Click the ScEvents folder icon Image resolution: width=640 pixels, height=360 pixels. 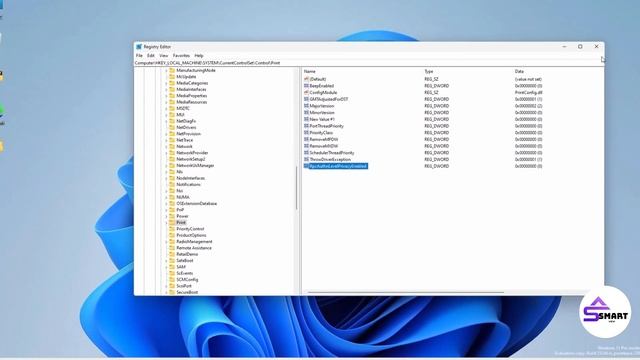(x=172, y=273)
